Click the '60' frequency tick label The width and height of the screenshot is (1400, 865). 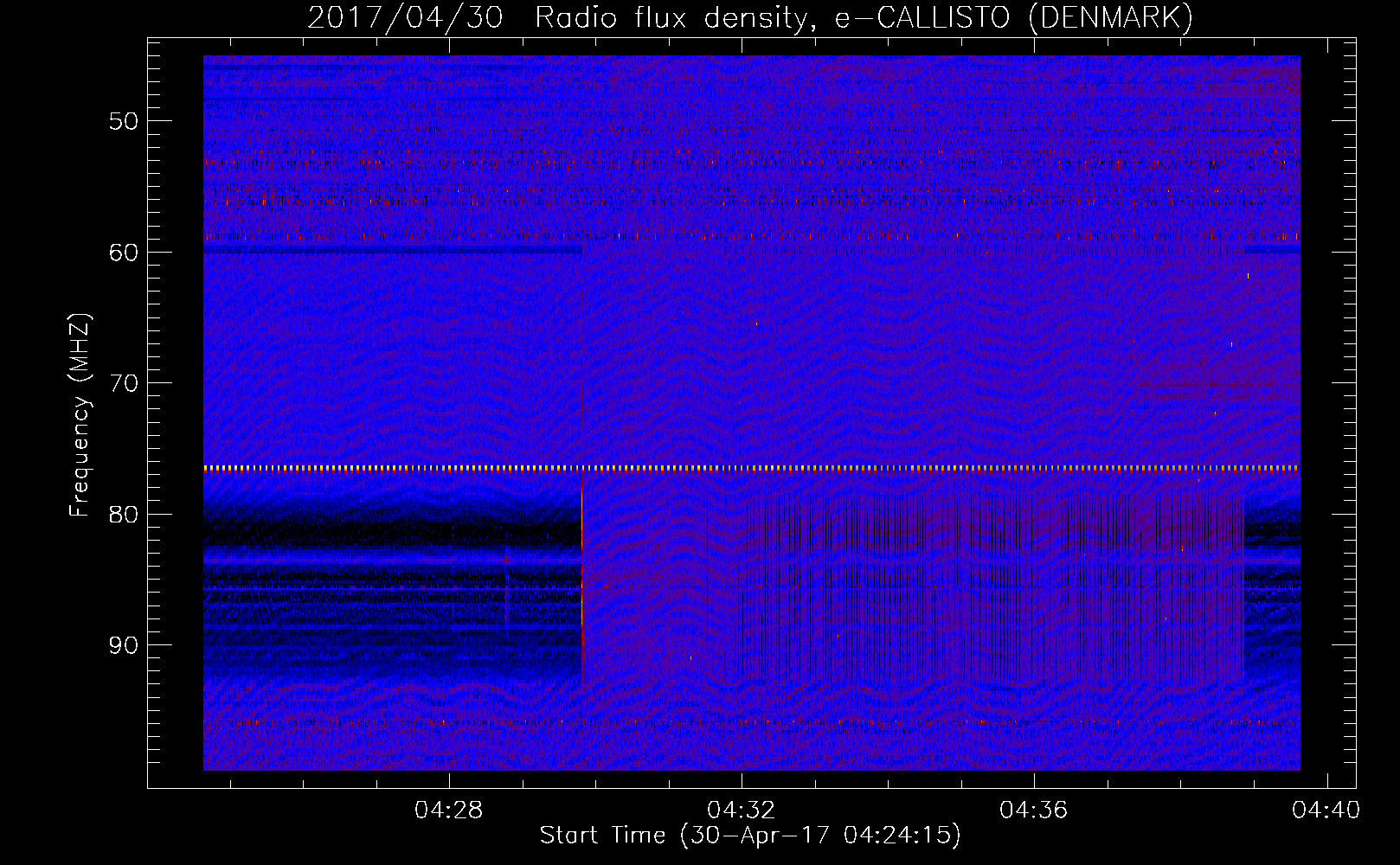(123, 253)
